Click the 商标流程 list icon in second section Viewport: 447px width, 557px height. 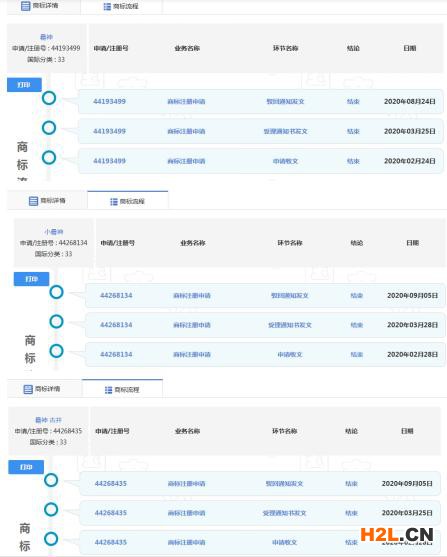click(114, 202)
